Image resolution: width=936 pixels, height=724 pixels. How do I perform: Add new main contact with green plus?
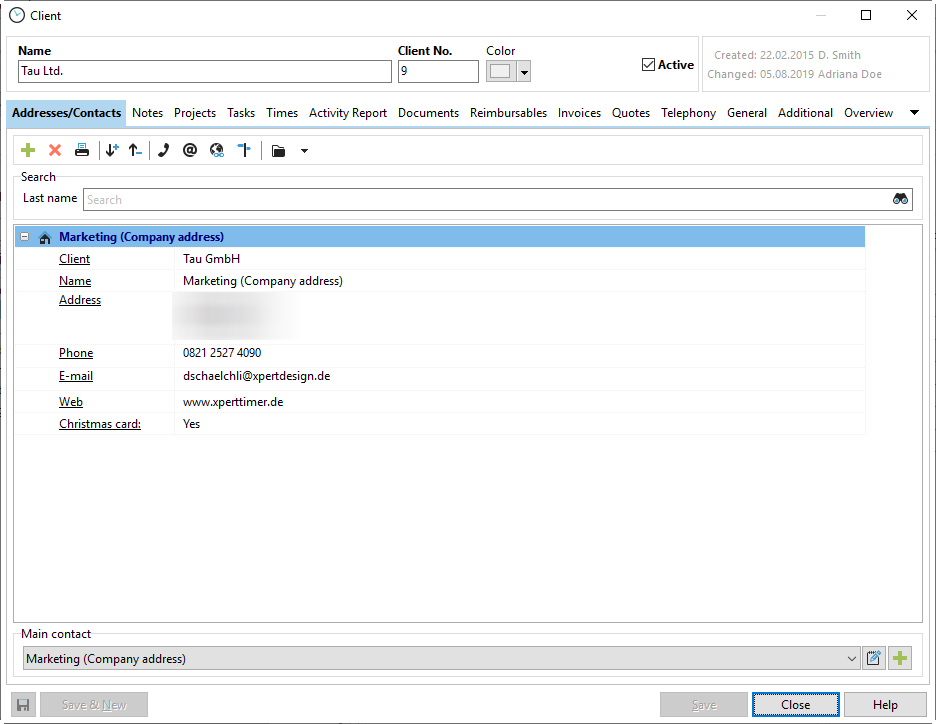(x=901, y=658)
